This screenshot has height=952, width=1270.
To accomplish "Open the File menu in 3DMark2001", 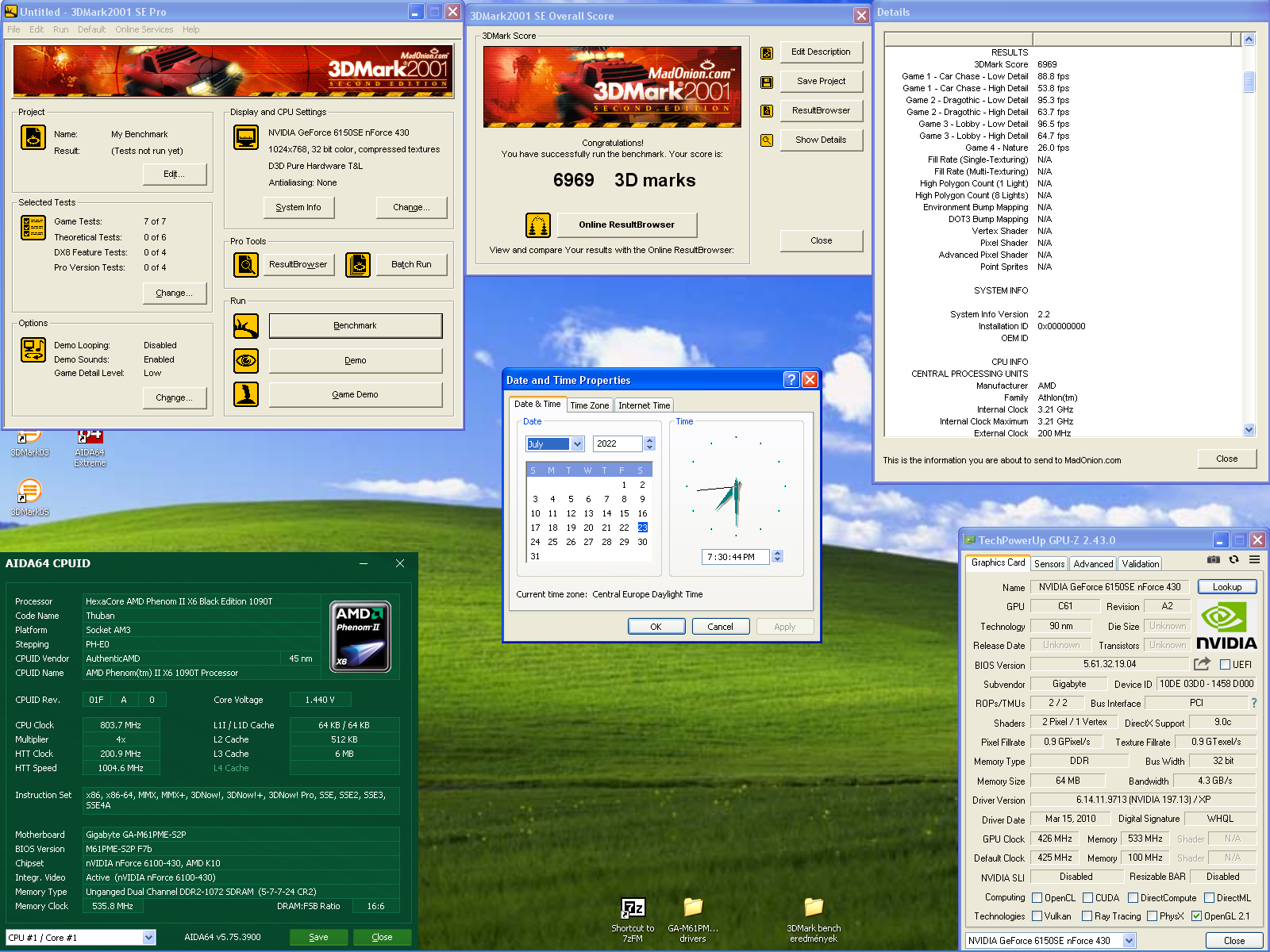I will click(x=14, y=30).
